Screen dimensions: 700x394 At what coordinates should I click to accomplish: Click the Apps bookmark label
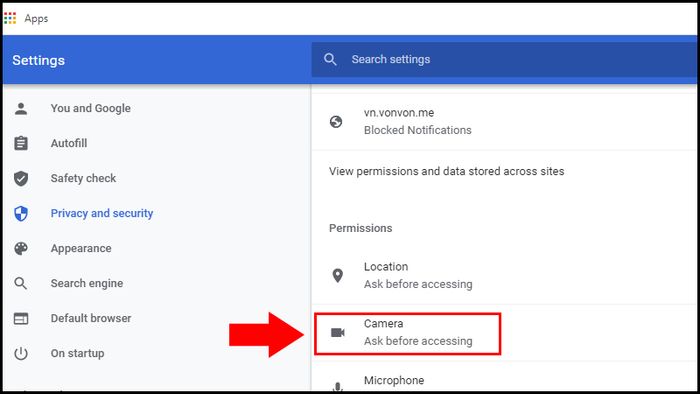tap(36, 19)
